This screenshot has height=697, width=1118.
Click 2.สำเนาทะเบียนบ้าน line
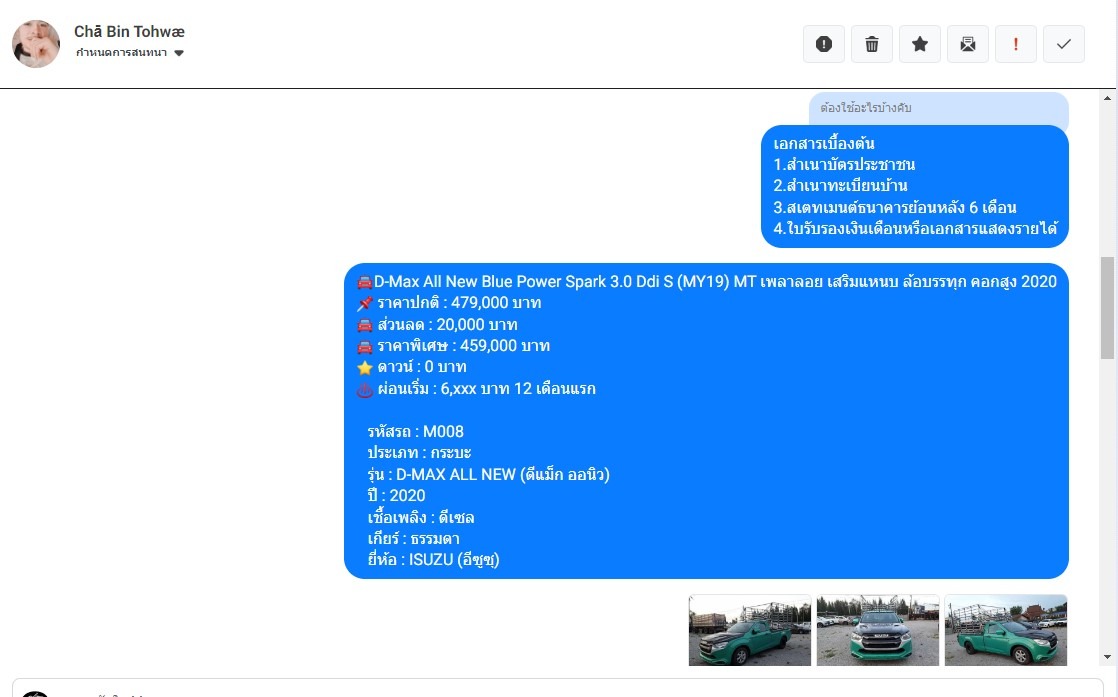[x=841, y=186]
